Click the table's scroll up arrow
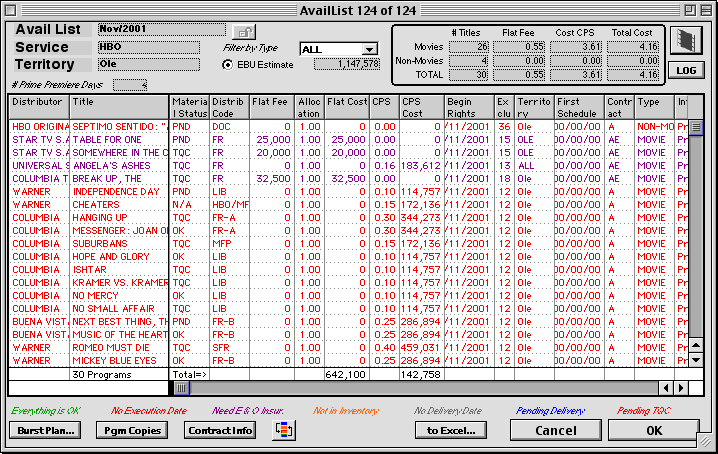Viewport: 718px width, 454px height. pos(696,345)
